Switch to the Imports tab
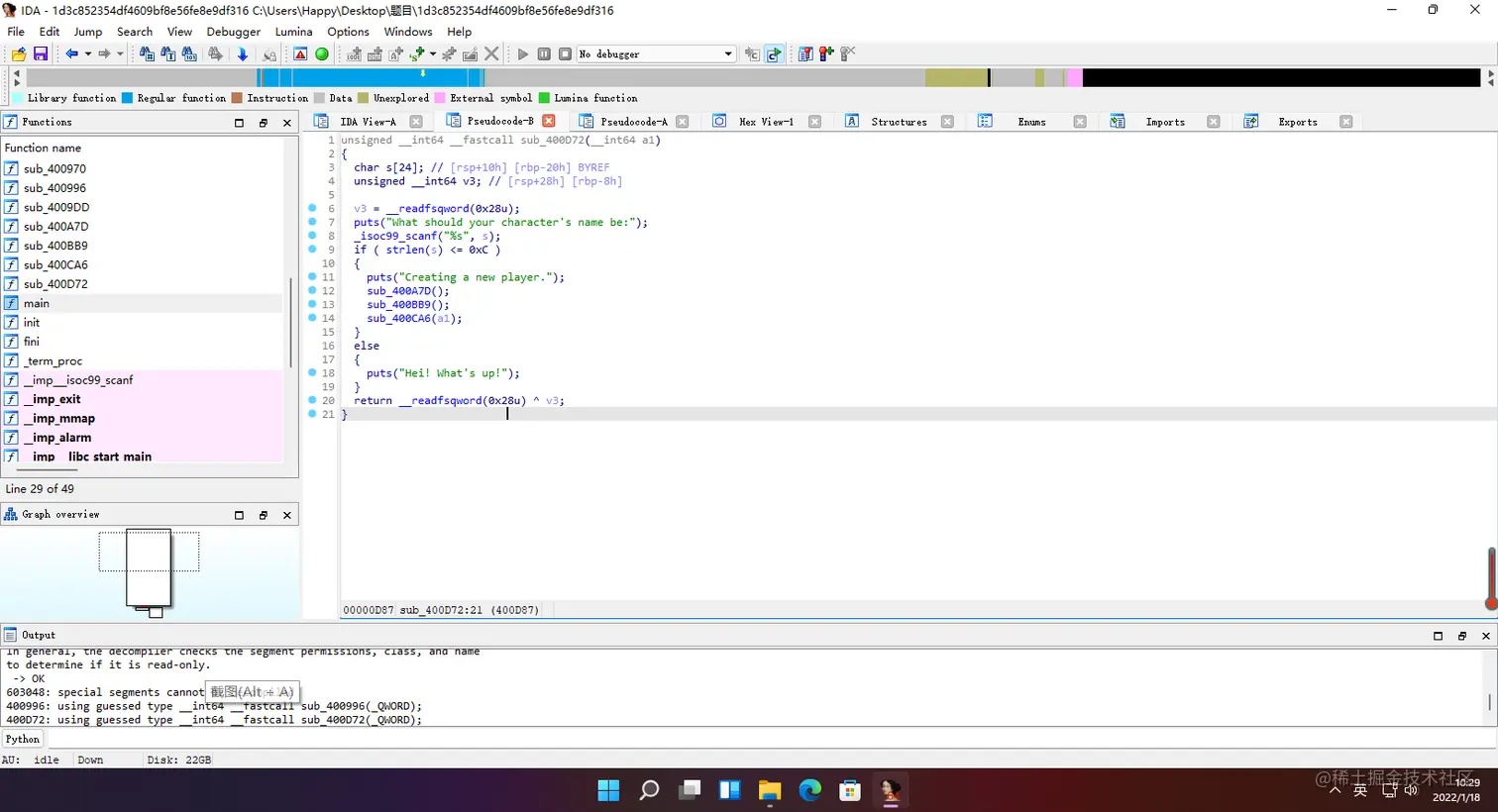The width and height of the screenshot is (1498, 812). point(1165,122)
